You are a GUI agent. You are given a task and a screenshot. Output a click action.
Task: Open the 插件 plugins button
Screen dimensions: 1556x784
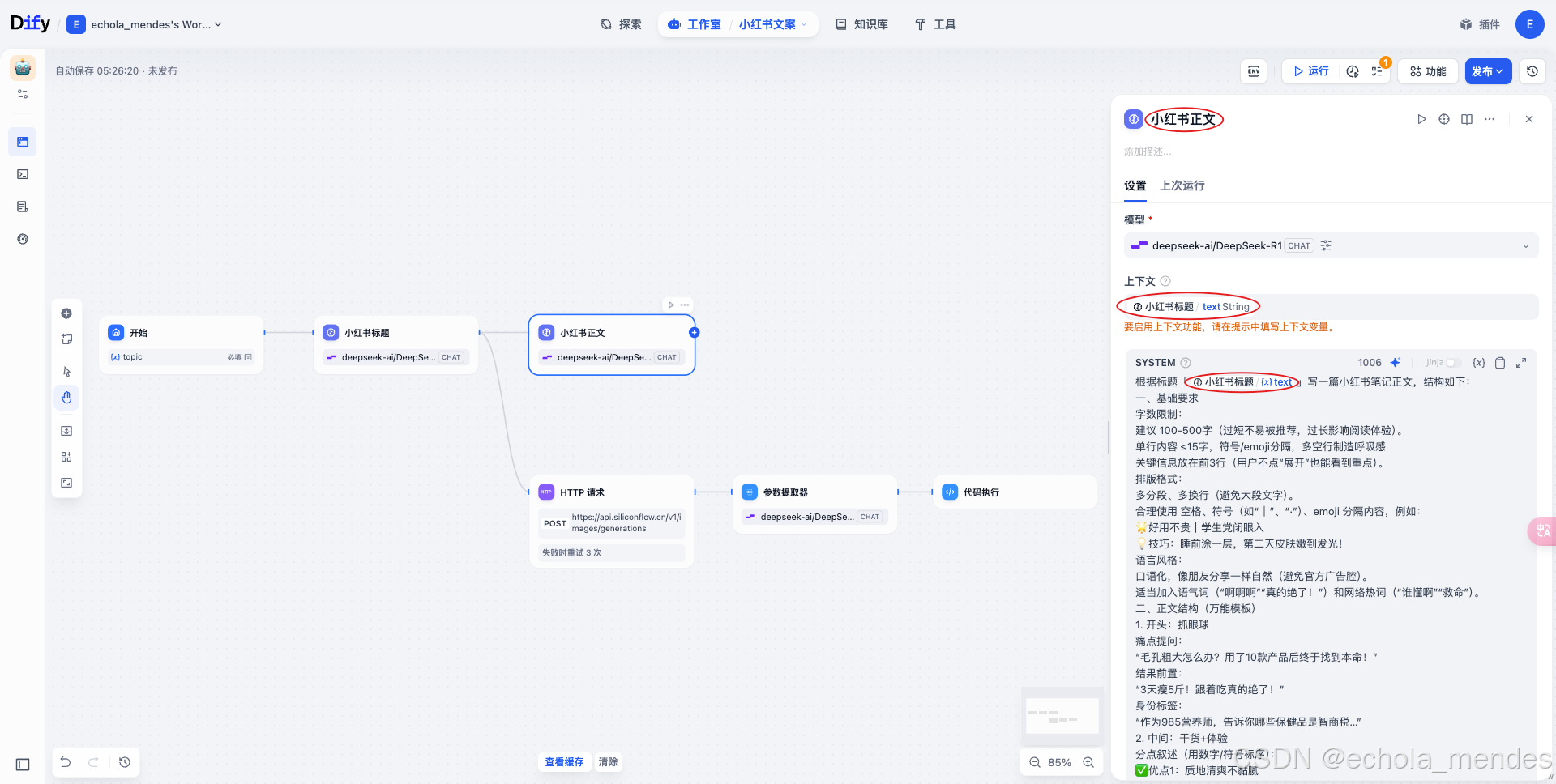click(1480, 24)
